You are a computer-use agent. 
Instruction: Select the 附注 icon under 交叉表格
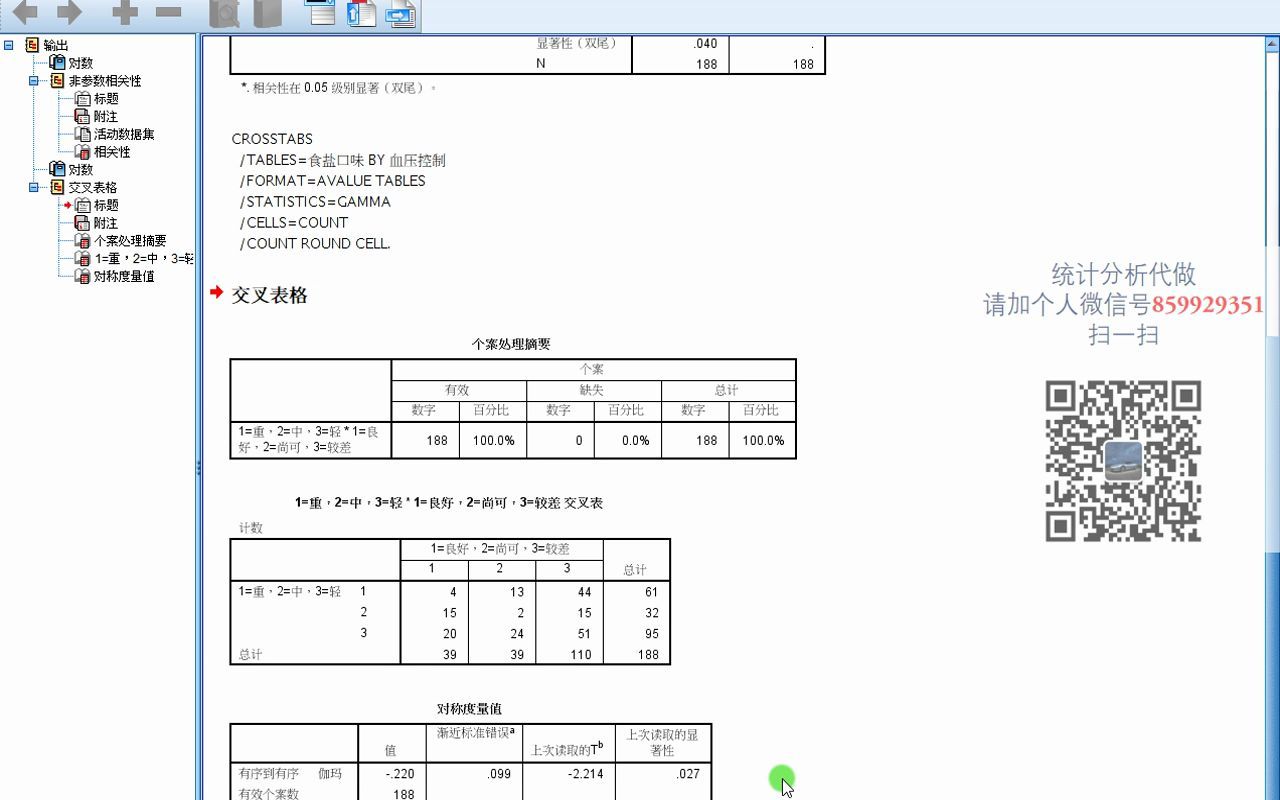pos(83,223)
